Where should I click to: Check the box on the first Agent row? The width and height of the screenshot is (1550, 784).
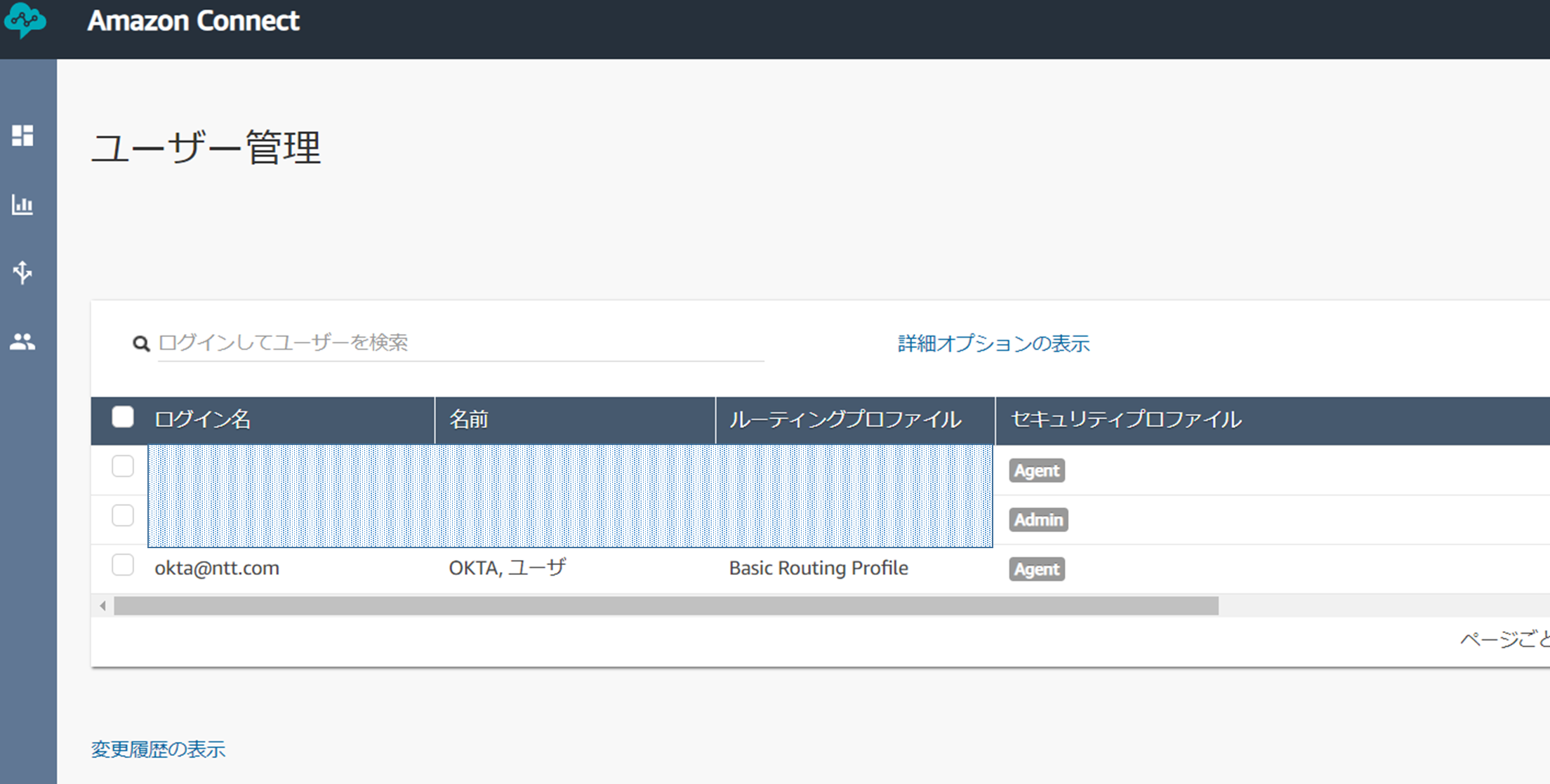pyautogui.click(x=123, y=466)
